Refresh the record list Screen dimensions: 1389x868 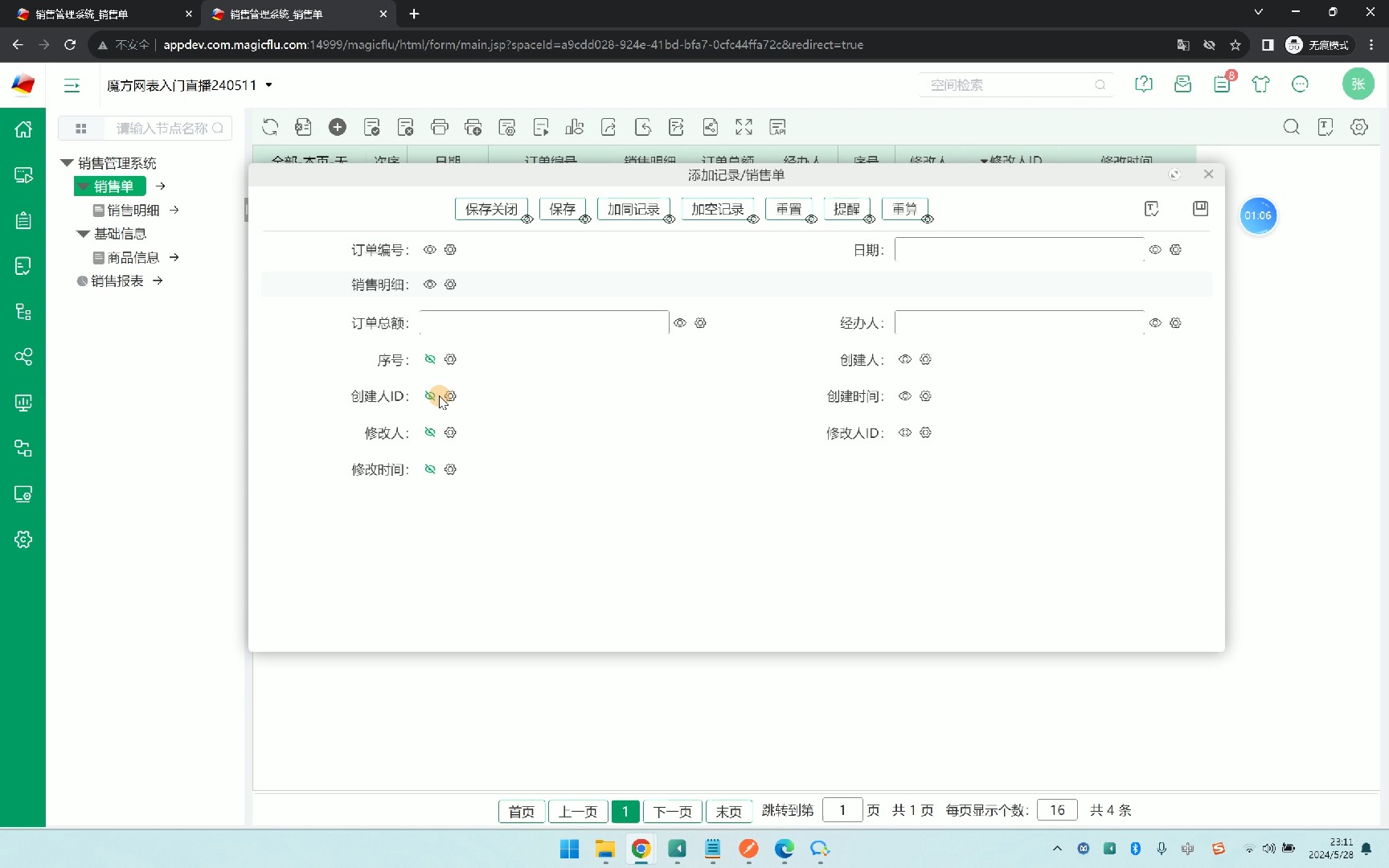coord(270,127)
